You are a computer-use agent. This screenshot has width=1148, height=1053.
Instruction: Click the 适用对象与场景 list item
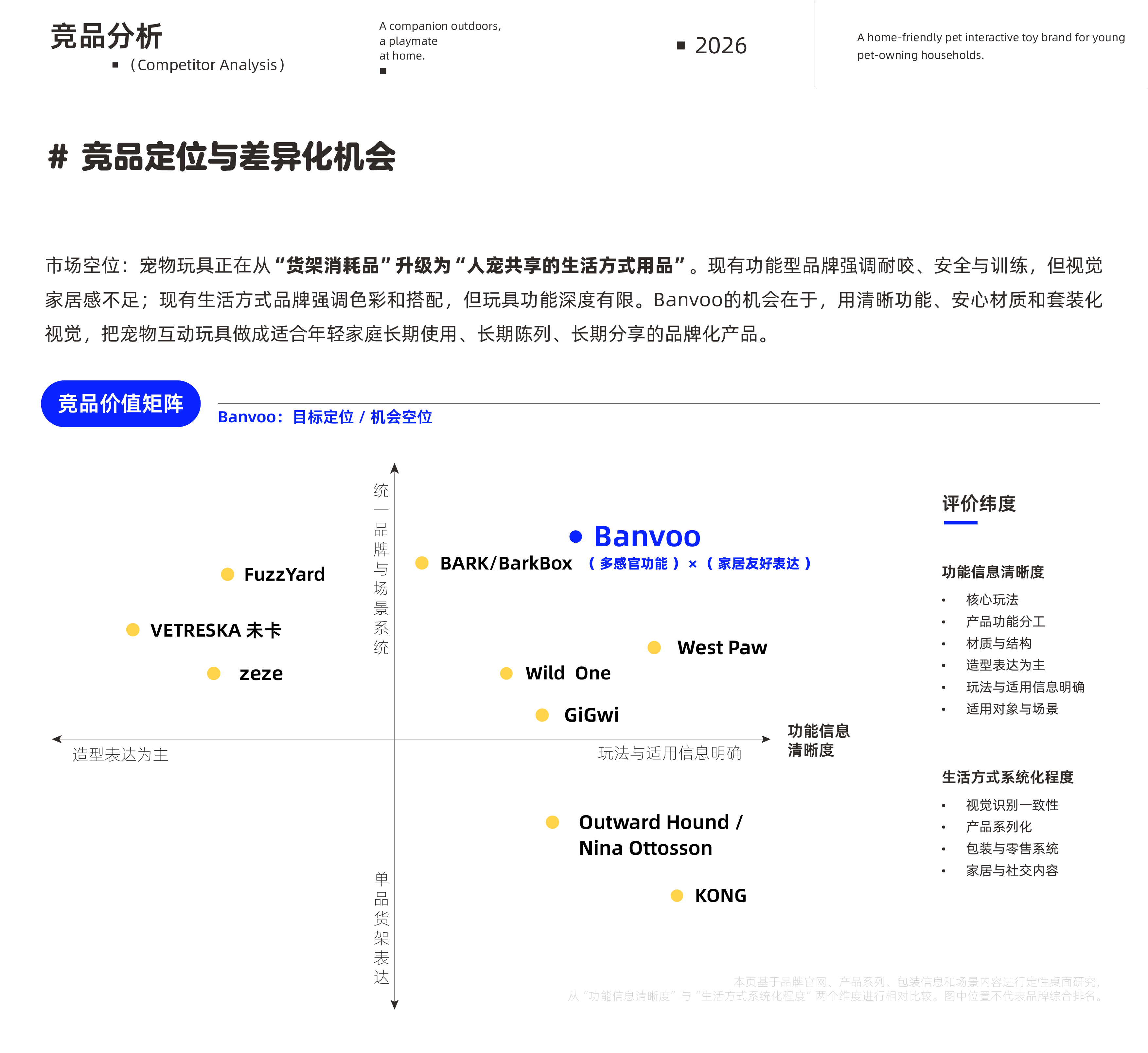[1012, 709]
